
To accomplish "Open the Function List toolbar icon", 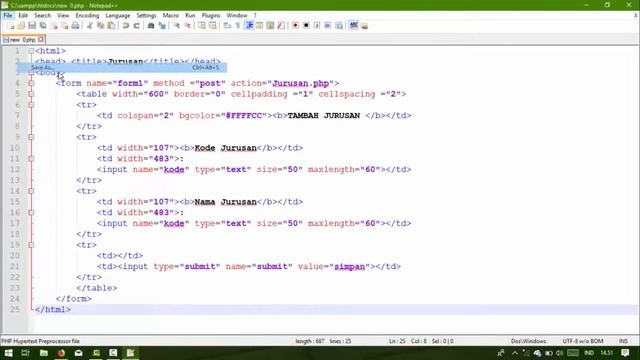I will pyautogui.click(x=281, y=26).
